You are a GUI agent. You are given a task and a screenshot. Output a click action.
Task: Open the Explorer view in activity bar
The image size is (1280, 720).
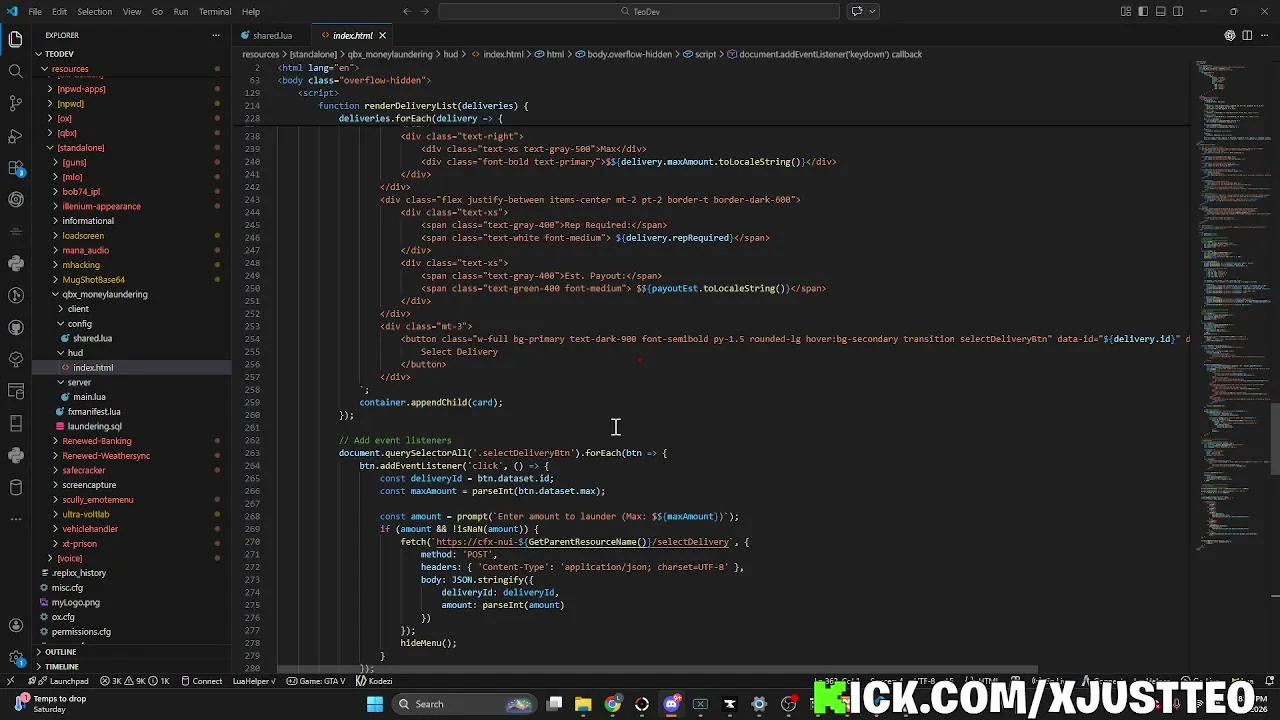[x=15, y=39]
